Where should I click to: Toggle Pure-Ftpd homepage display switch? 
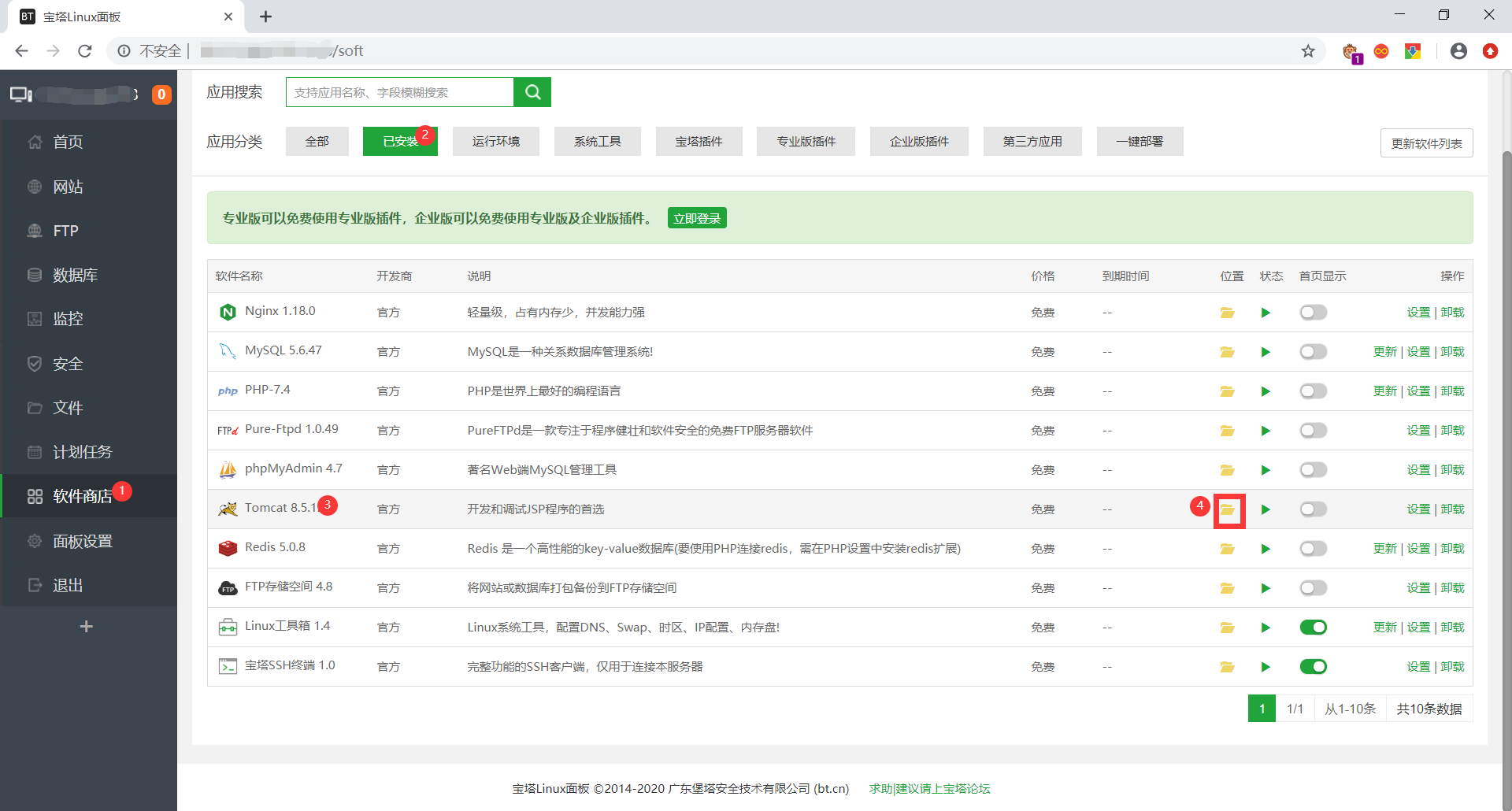pos(1313,431)
